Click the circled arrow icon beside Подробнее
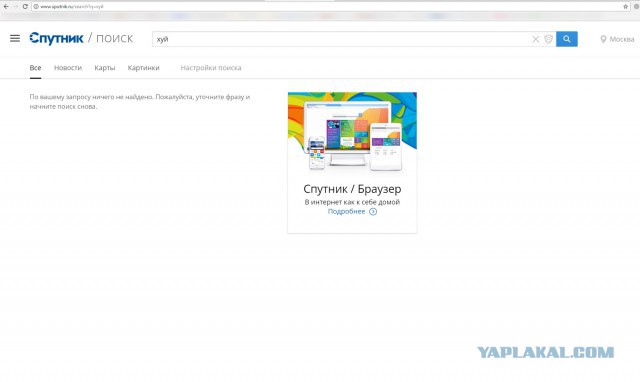The image size is (640, 382). 373,211
